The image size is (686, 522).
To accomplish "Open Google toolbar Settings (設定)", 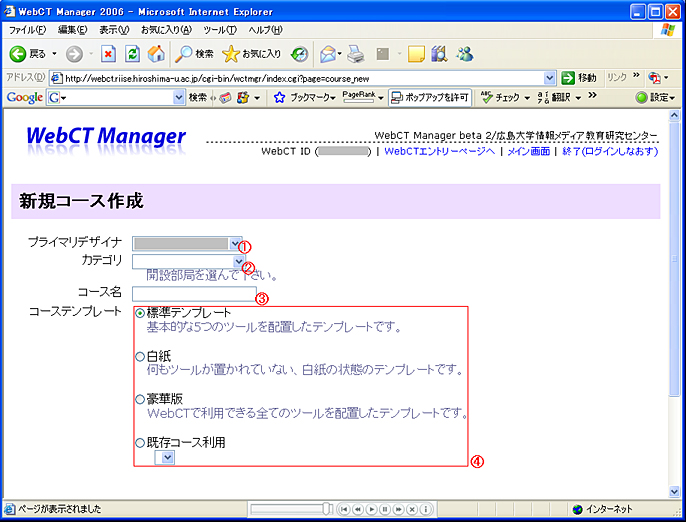I will pyautogui.click(x=656, y=97).
